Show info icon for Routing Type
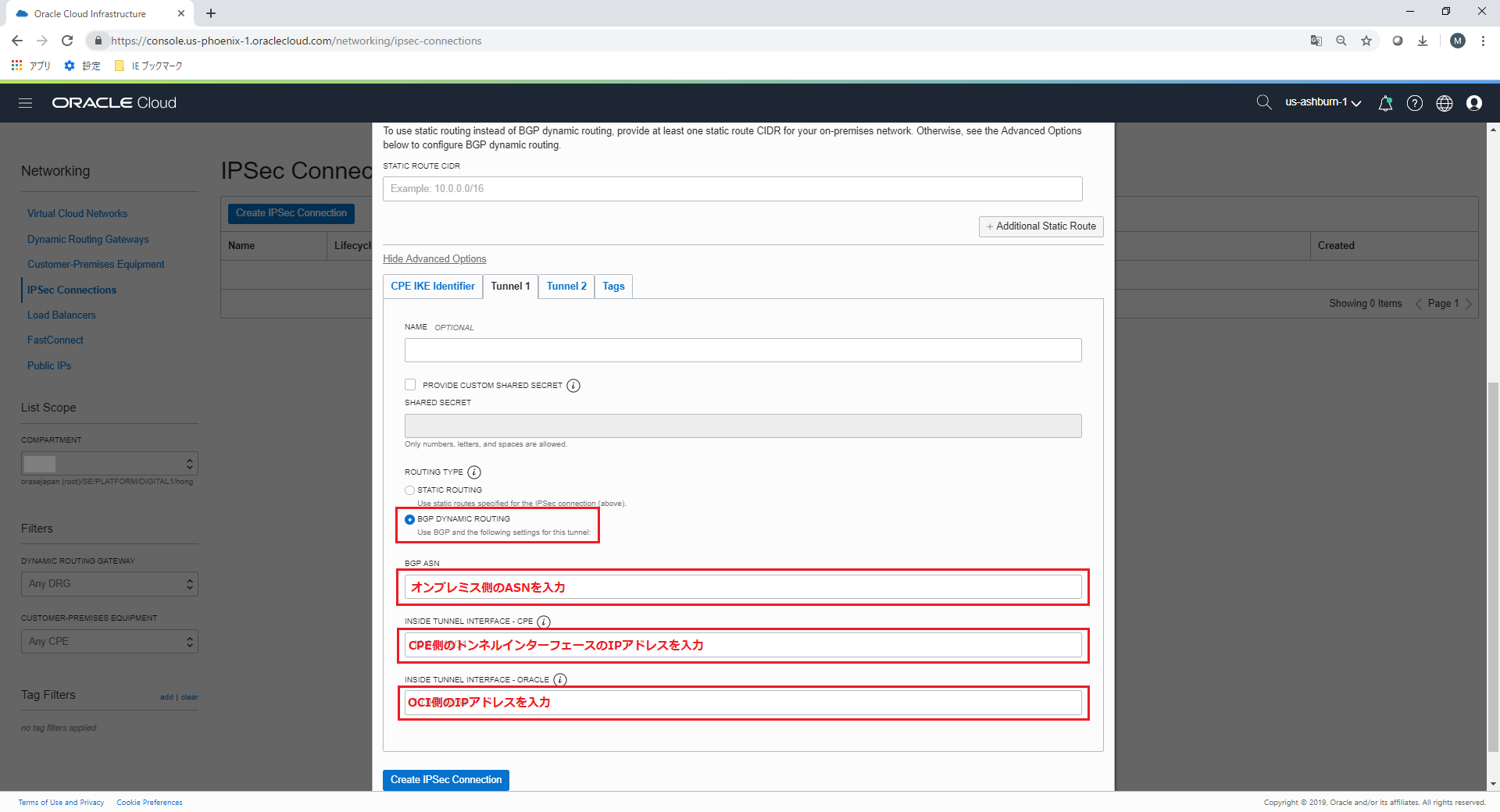The height and width of the screenshot is (812, 1500). [474, 472]
